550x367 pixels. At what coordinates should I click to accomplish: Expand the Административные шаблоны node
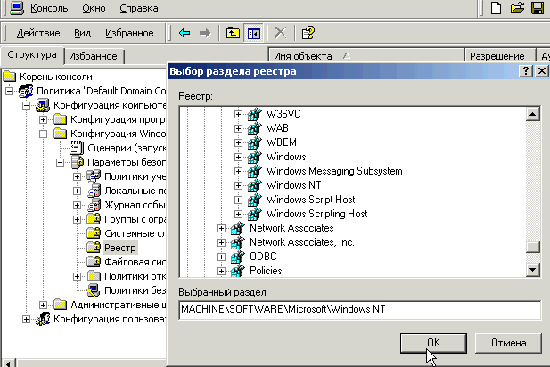click(x=43, y=305)
